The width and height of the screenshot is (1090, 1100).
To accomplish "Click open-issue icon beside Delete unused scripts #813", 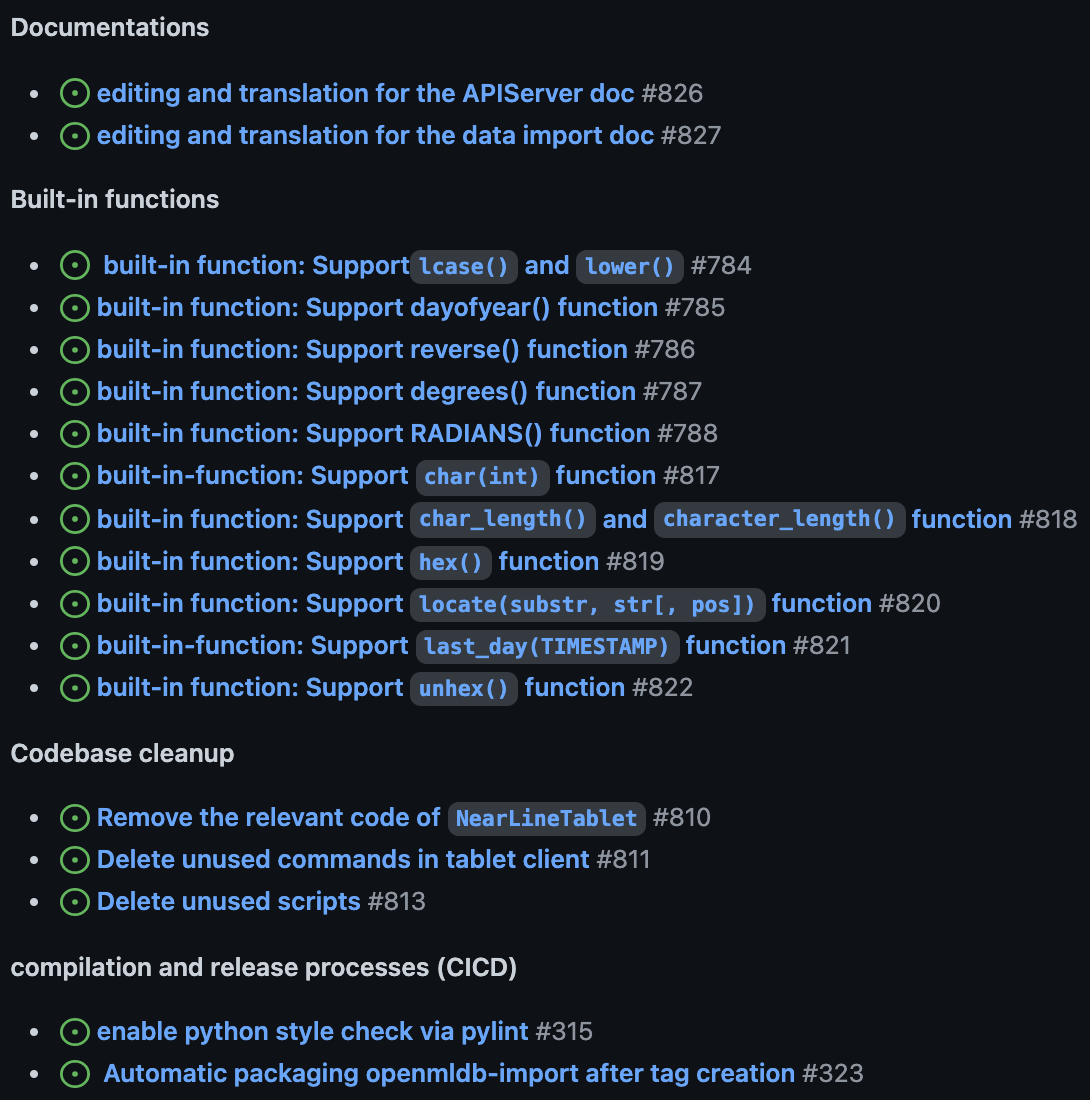I will [75, 902].
